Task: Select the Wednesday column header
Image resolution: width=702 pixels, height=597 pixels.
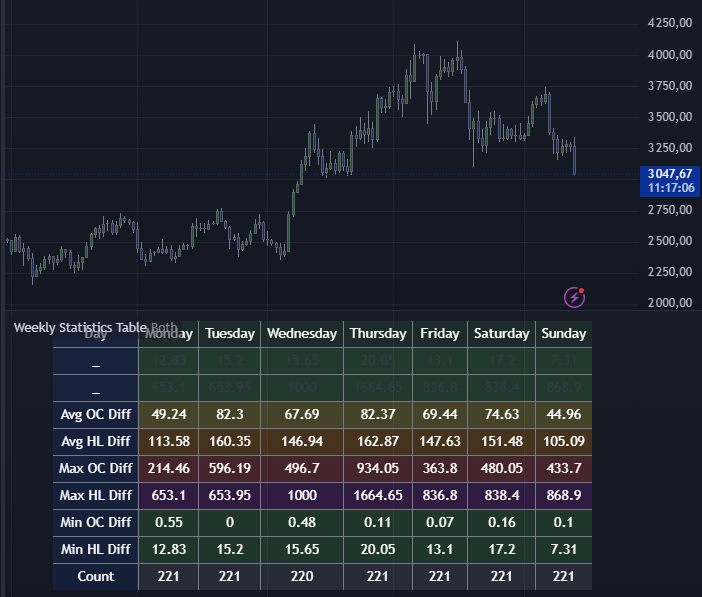Action: (302, 334)
